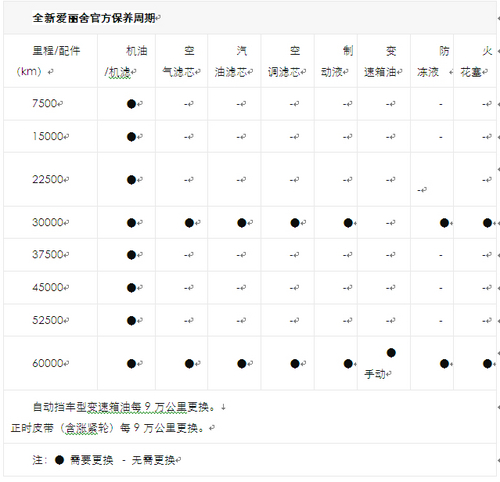Click the 手动 label in 变速箱油 cell

click(375, 374)
